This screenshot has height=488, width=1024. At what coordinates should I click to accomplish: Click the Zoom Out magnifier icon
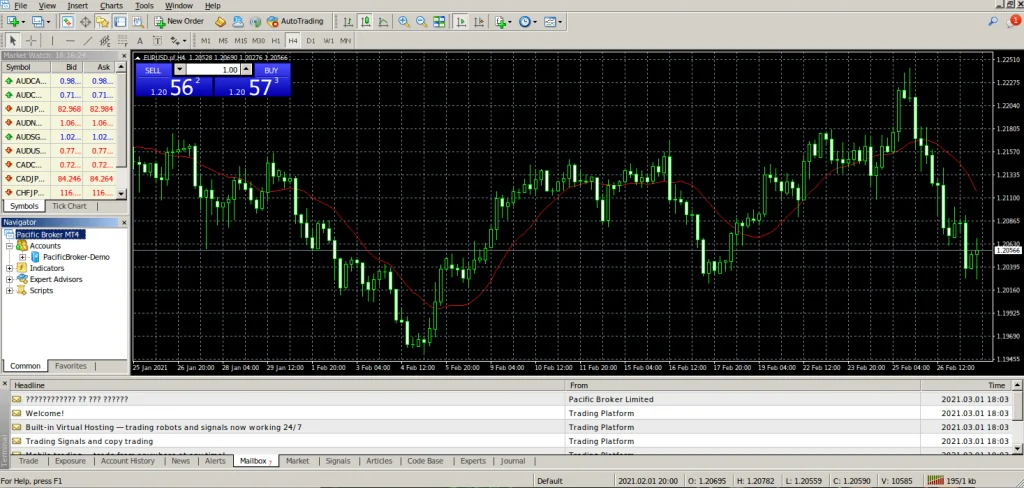pyautogui.click(x=422, y=22)
